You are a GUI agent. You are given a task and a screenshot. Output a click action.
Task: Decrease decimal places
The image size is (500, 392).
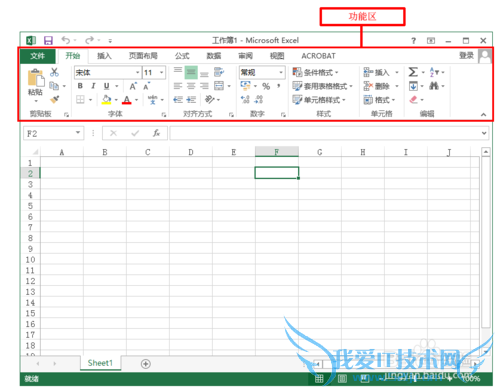[x=259, y=99]
